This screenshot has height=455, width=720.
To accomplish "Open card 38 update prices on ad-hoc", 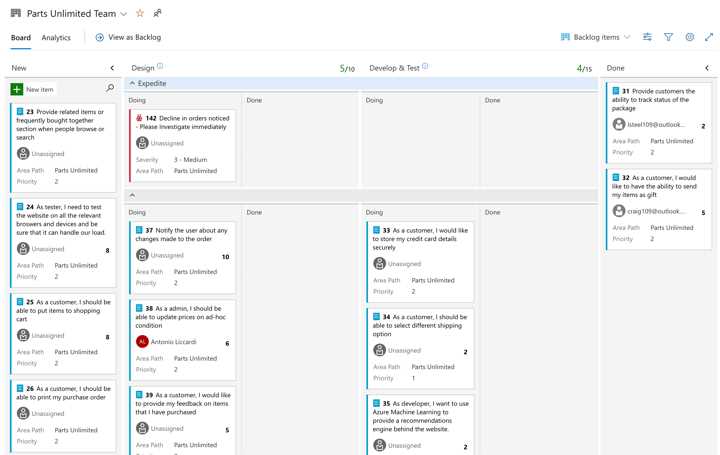I will click(x=180, y=317).
